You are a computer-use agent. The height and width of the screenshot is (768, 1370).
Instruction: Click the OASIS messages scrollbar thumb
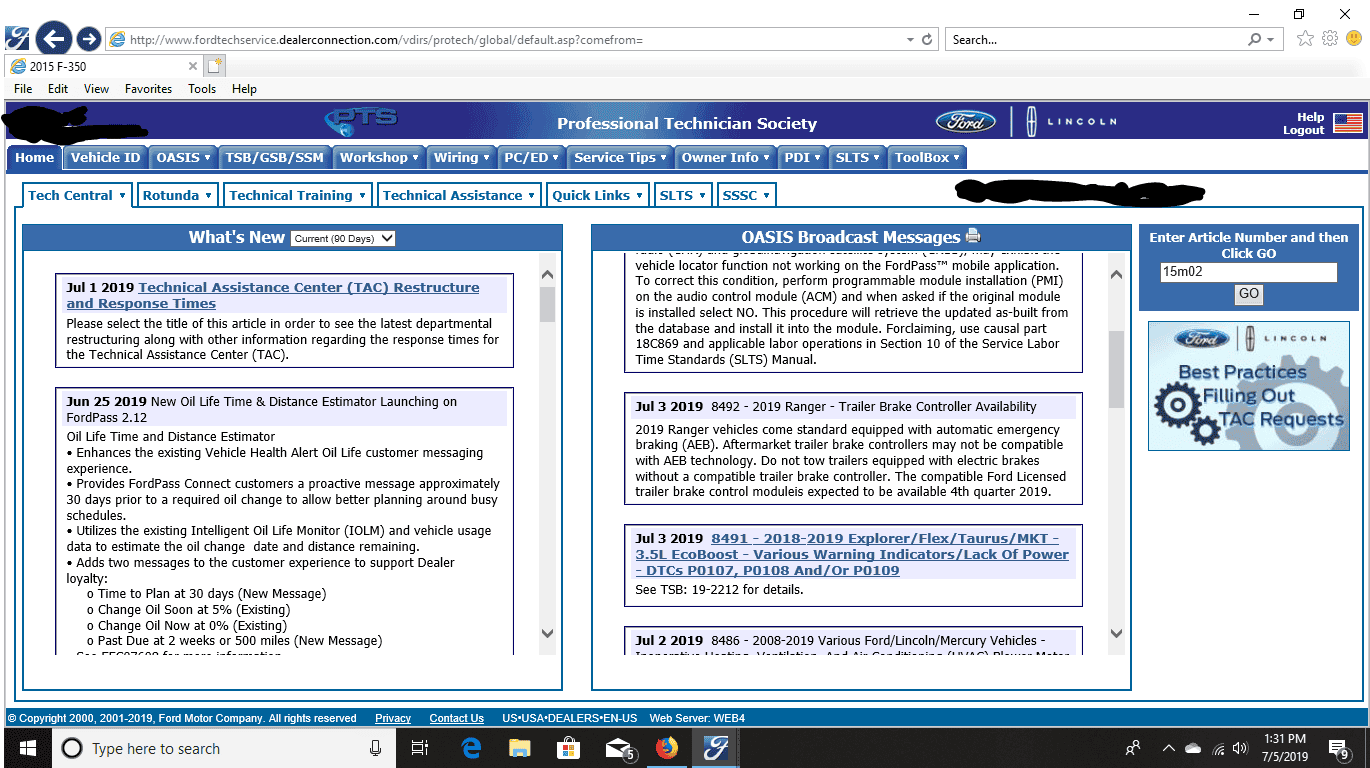coord(1116,369)
